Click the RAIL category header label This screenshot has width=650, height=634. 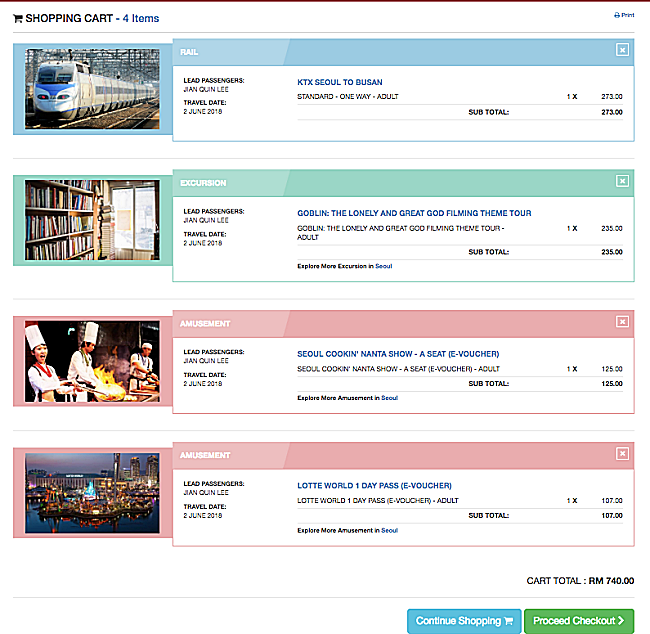pyautogui.click(x=189, y=52)
